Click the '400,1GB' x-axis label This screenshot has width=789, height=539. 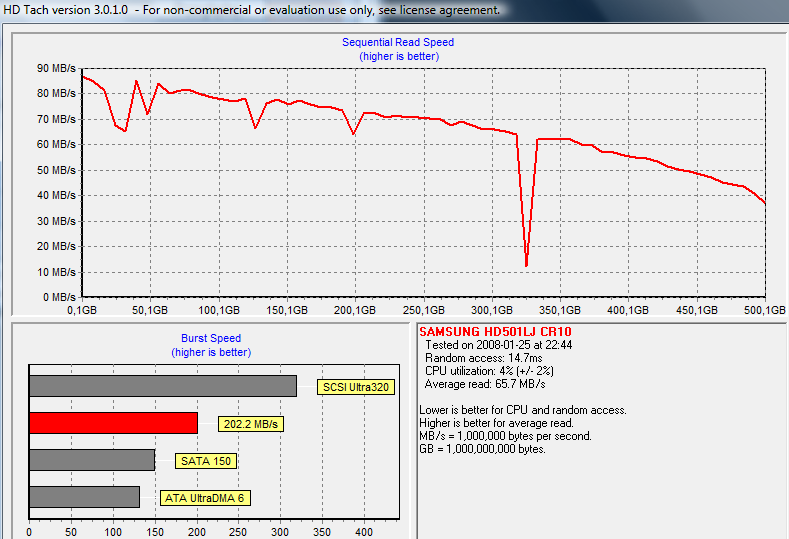click(628, 310)
